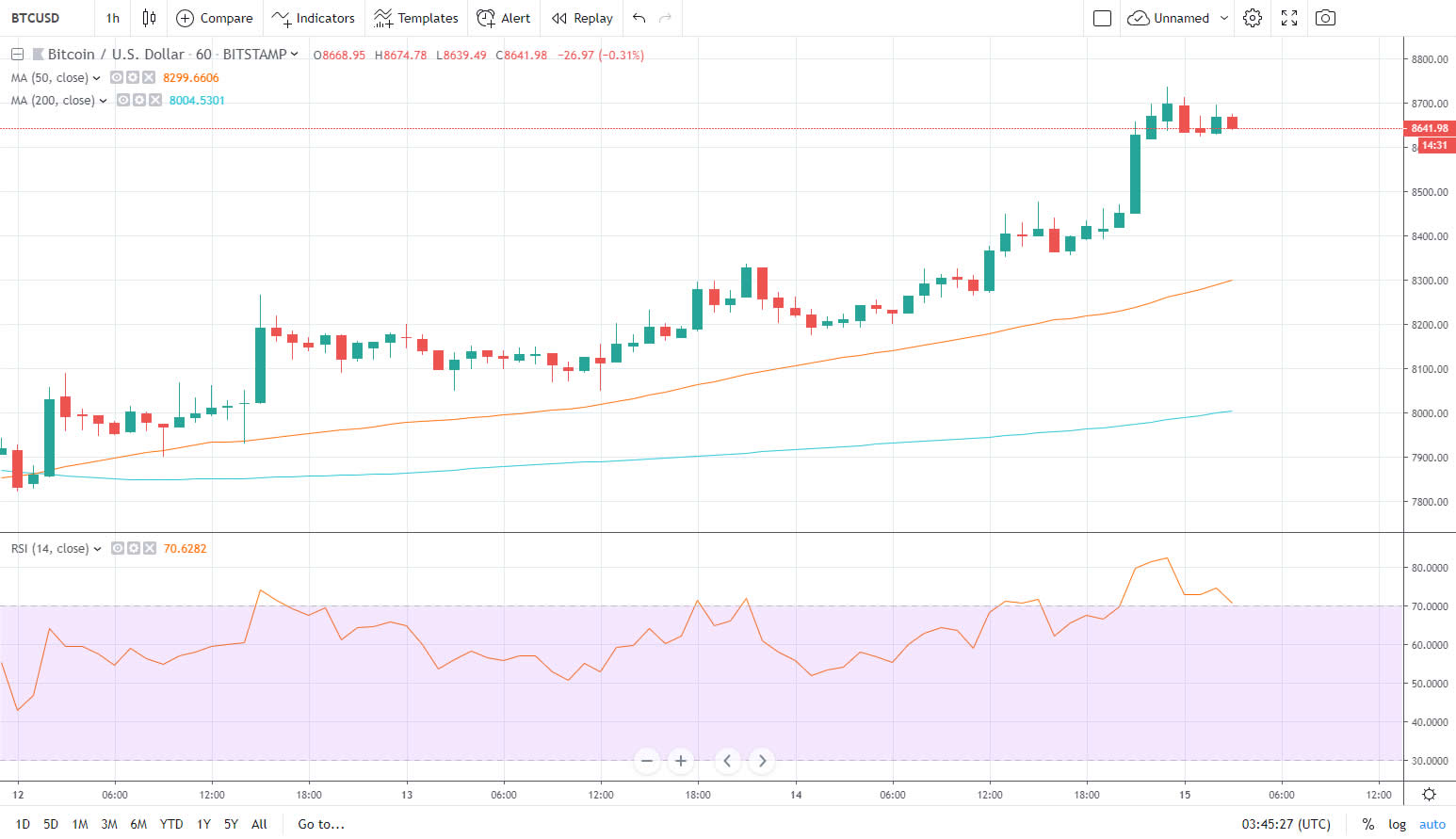
Task: Click the 8800.00 price axis label
Action: [1430, 59]
